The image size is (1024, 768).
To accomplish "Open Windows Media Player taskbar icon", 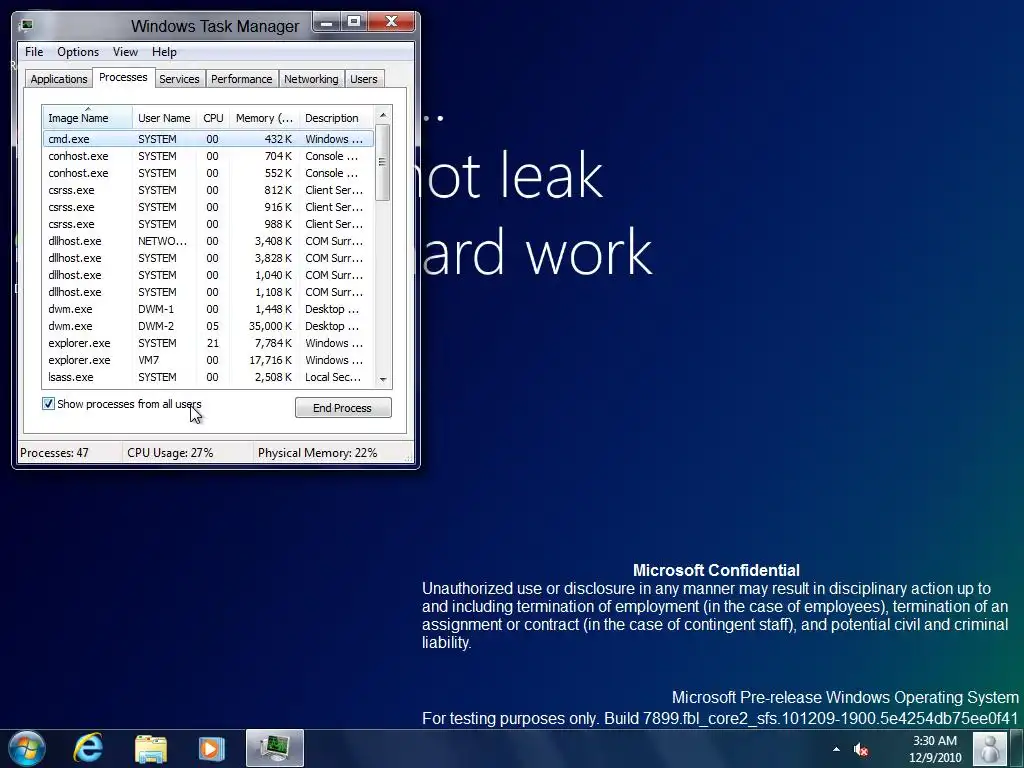I will pyautogui.click(x=211, y=748).
